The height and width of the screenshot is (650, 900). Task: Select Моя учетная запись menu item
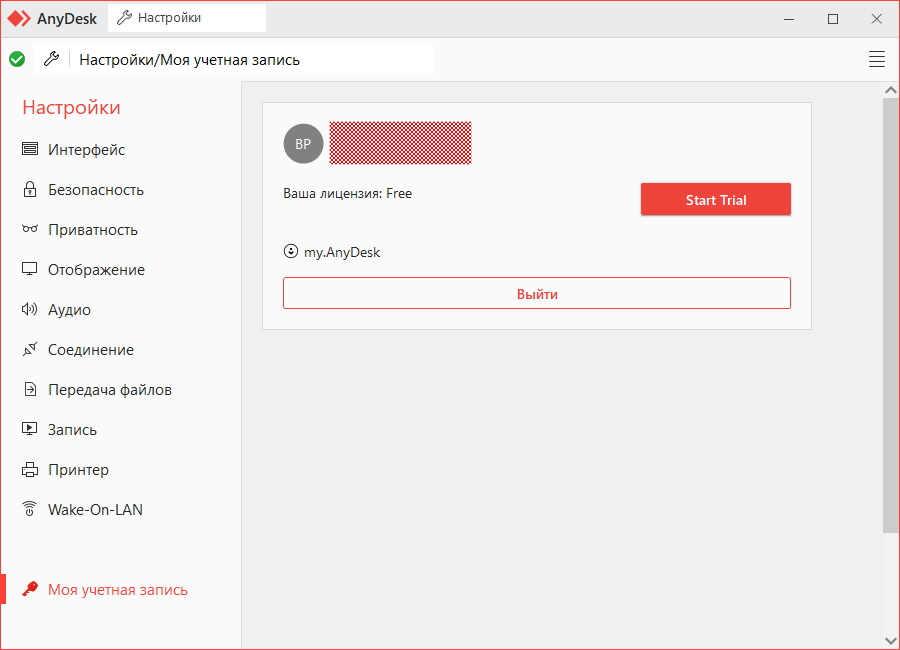[117, 590]
